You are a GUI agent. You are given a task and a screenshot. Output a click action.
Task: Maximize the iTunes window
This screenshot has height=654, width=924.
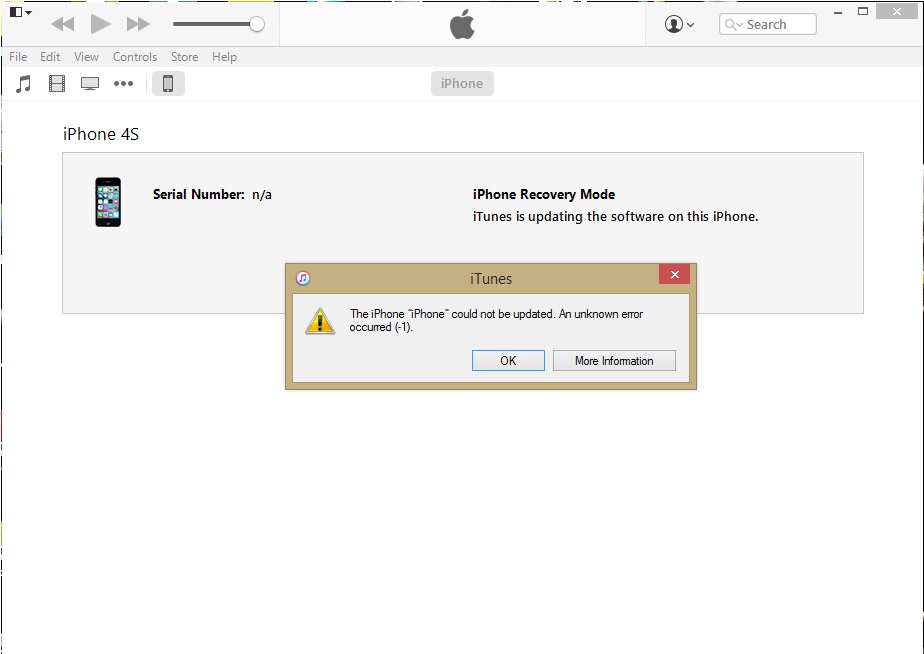tap(863, 11)
